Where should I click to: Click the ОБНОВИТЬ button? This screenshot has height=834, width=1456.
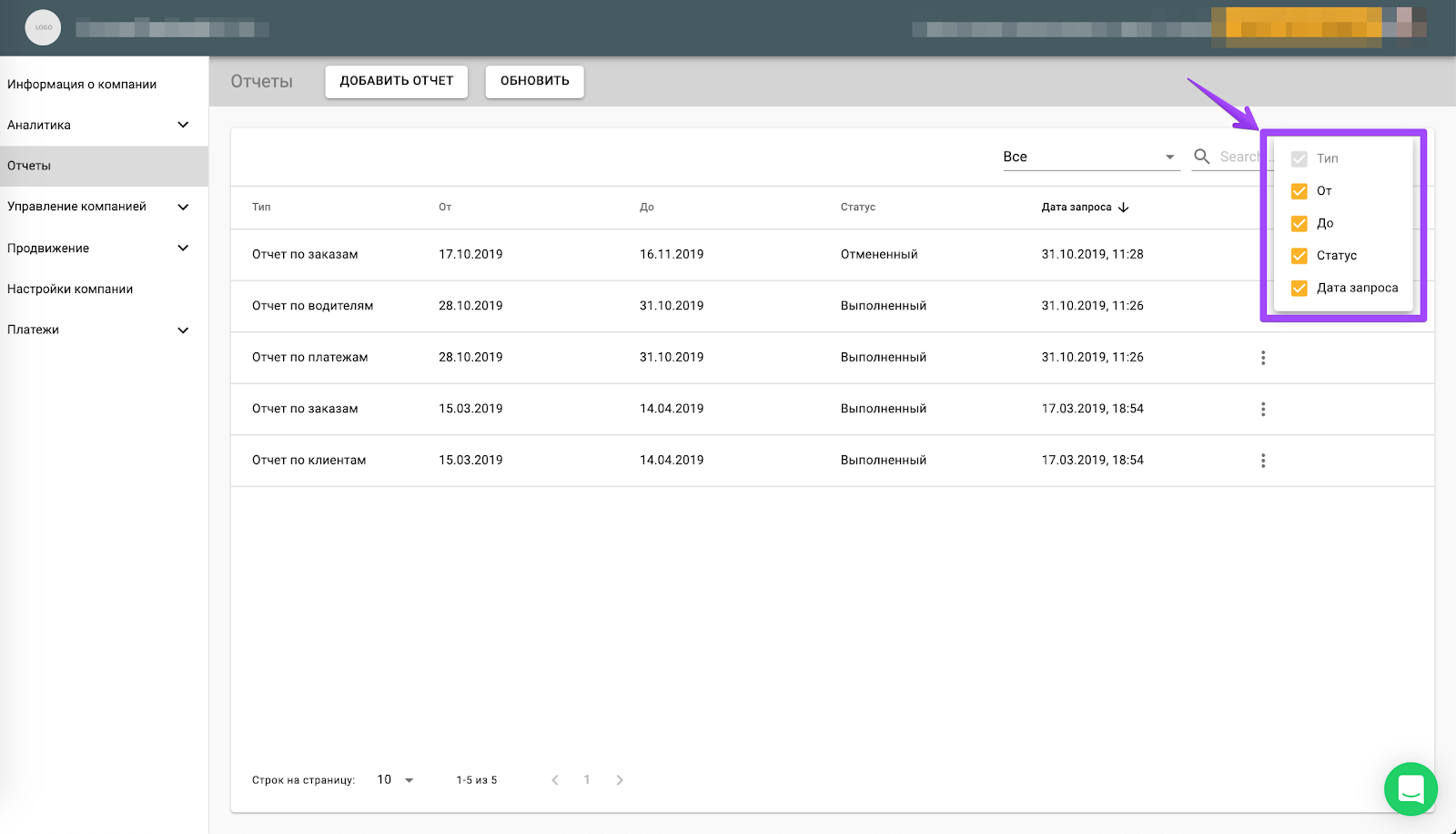[535, 81]
